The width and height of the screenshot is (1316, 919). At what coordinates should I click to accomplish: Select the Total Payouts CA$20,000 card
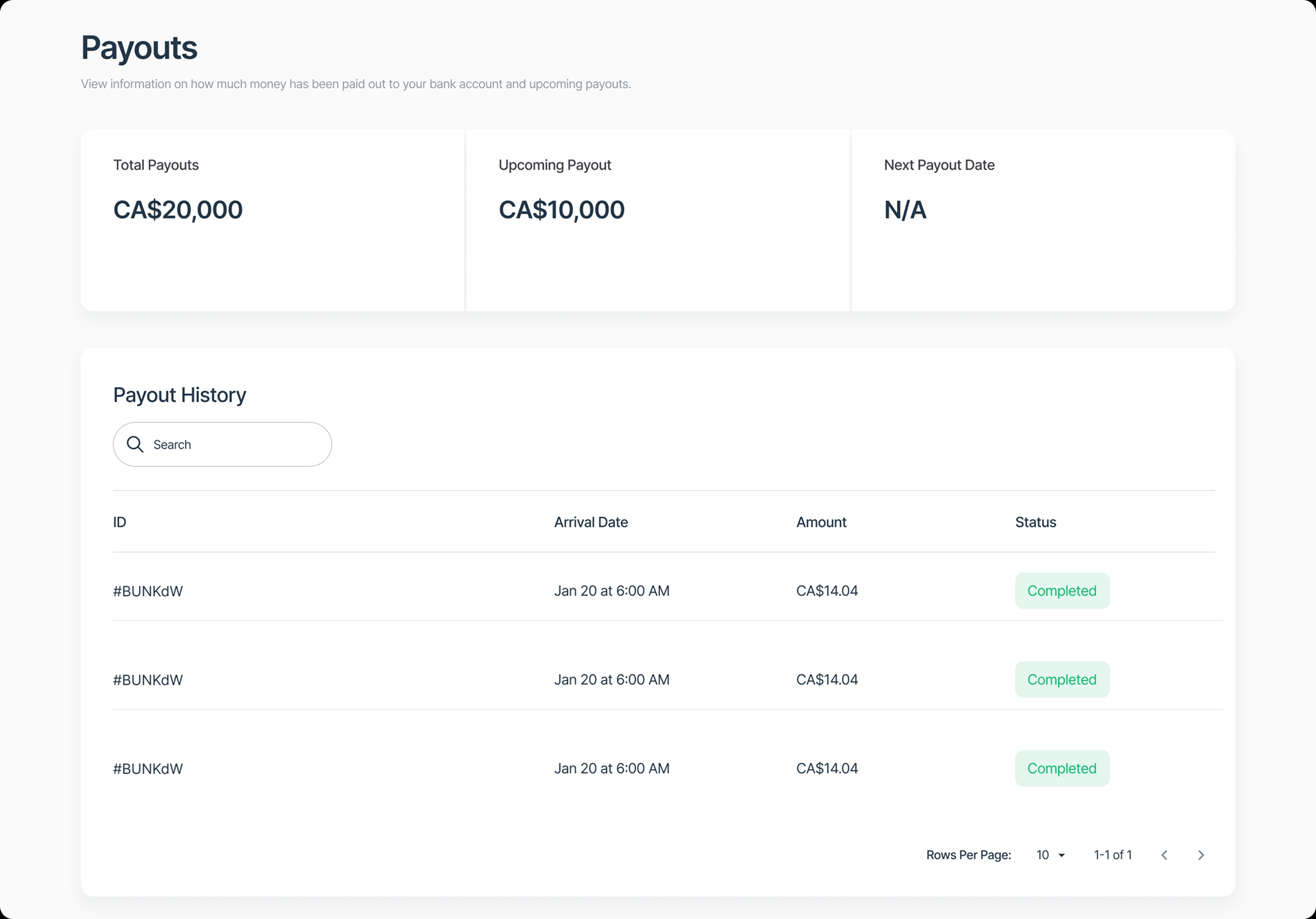(x=273, y=220)
